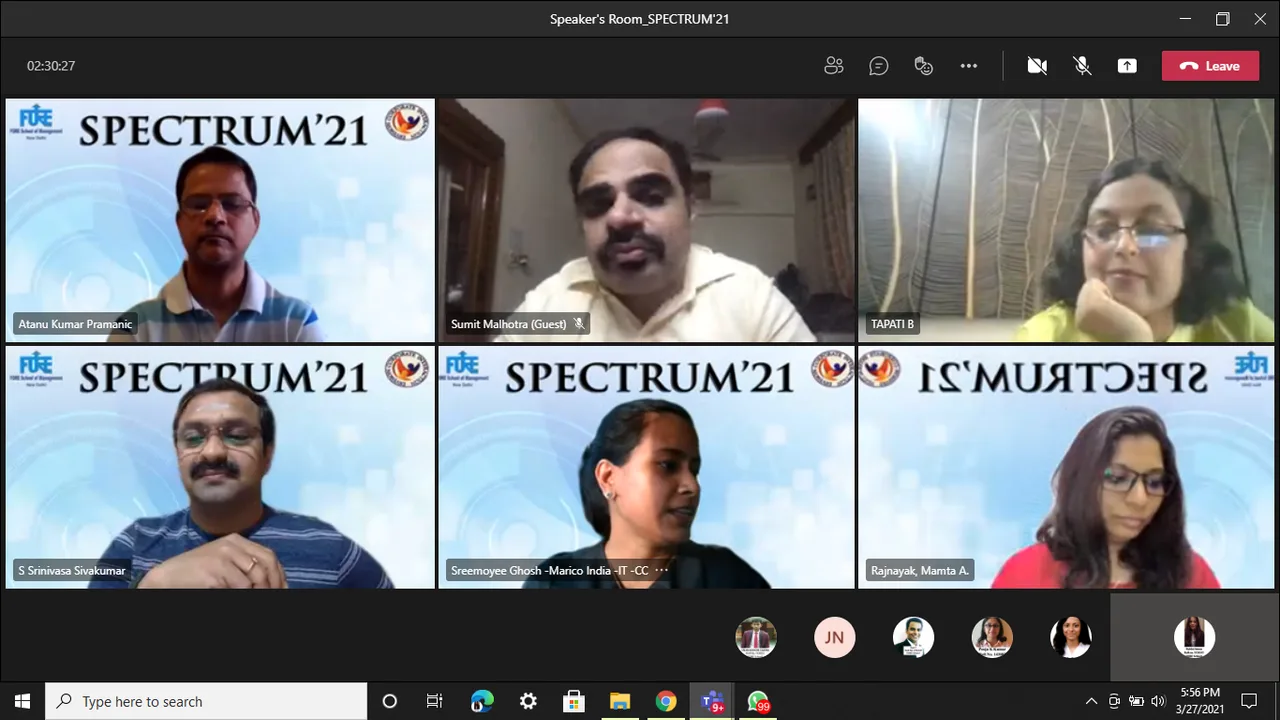1280x720 pixels.
Task: Select S Srinivasa Sivakumar video tile
Action: 220,467
